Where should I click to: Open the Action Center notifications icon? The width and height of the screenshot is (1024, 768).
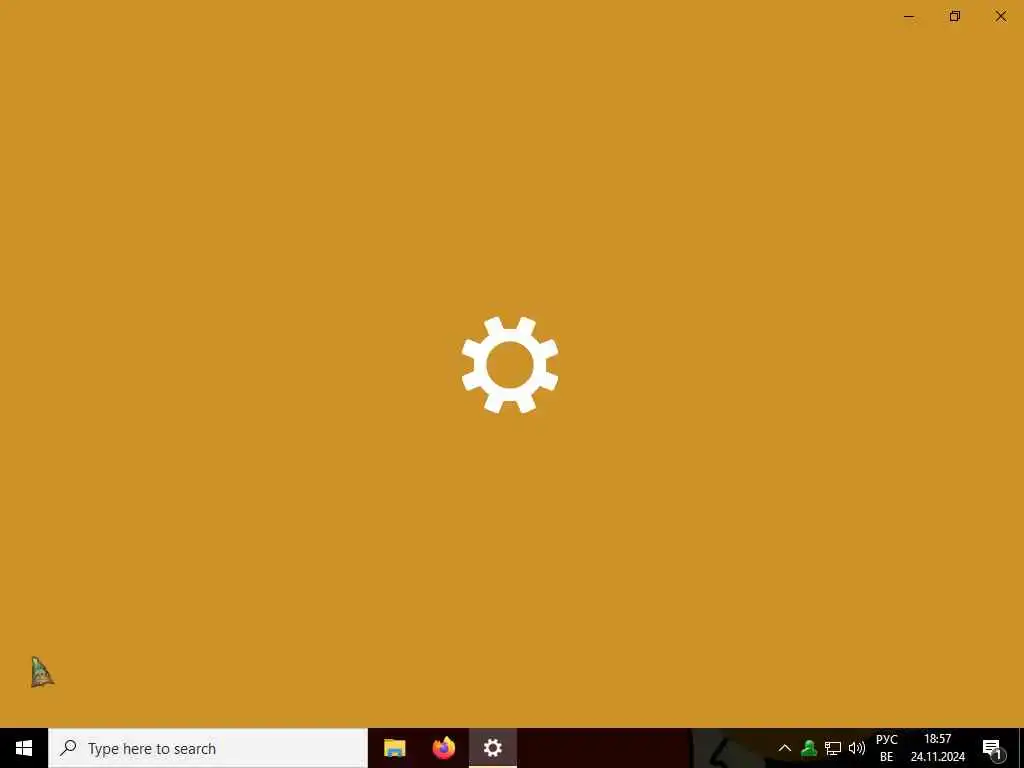pyautogui.click(x=992, y=749)
